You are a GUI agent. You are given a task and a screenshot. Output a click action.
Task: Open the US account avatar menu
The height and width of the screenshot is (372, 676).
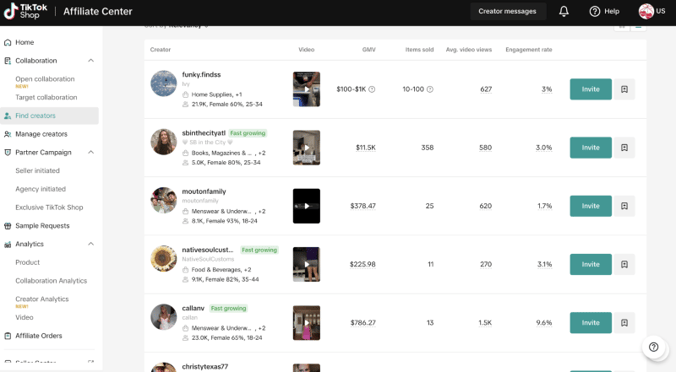[651, 11]
